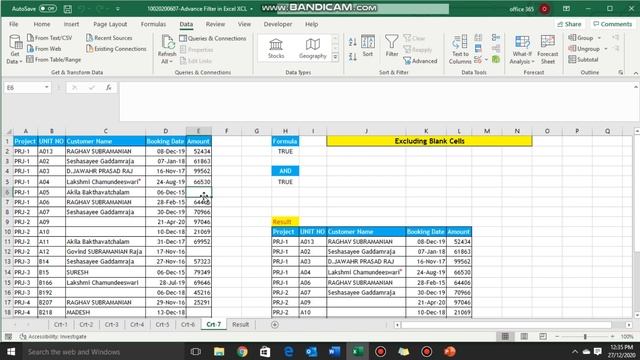Image resolution: width=640 pixels, height=360 pixels.
Task: Open Ribbon Display Options
Action: [x=566, y=9]
